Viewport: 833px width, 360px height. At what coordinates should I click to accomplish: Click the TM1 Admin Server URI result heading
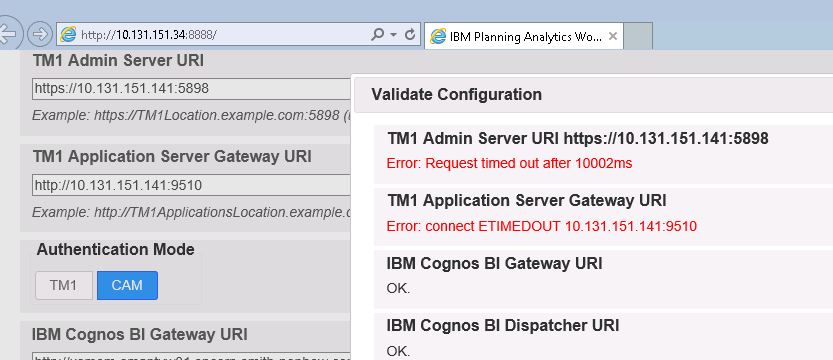pyautogui.click(x=578, y=139)
